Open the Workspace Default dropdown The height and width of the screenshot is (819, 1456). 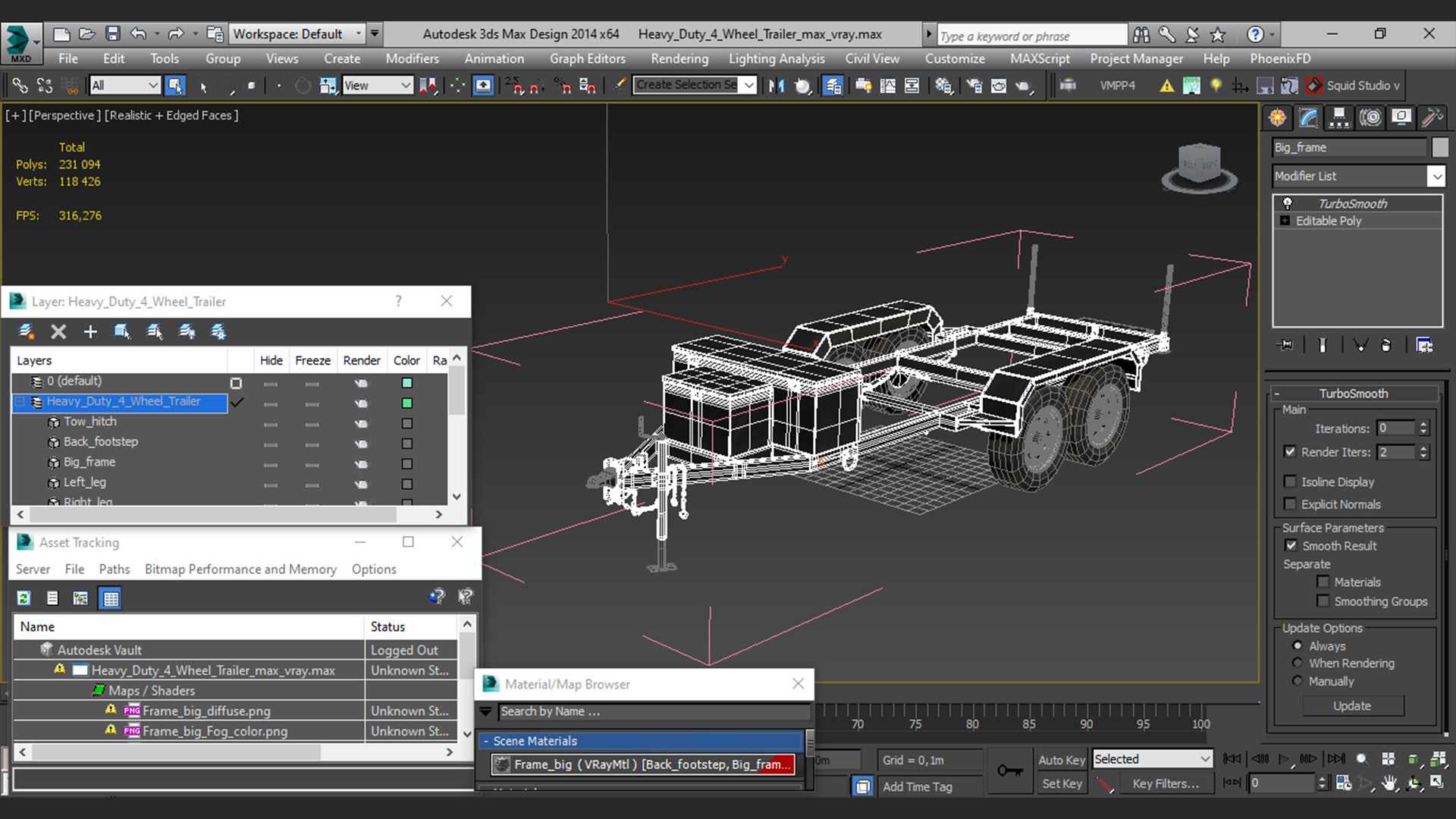(x=297, y=34)
